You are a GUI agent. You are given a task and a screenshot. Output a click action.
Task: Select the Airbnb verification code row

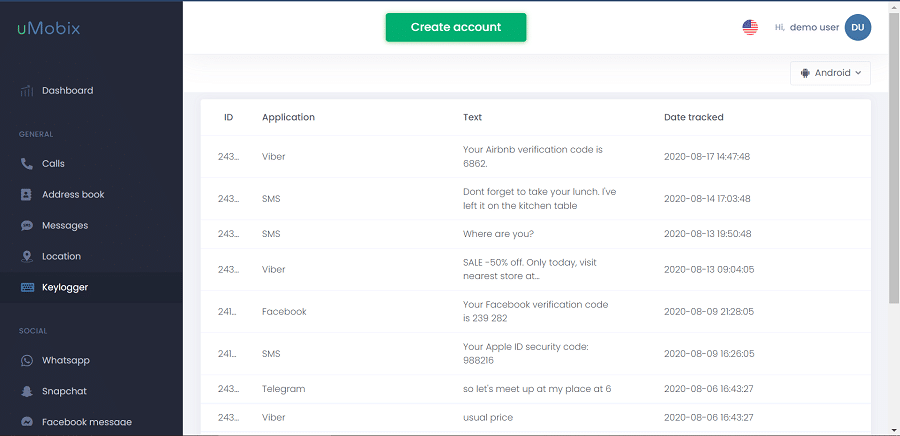(x=536, y=157)
